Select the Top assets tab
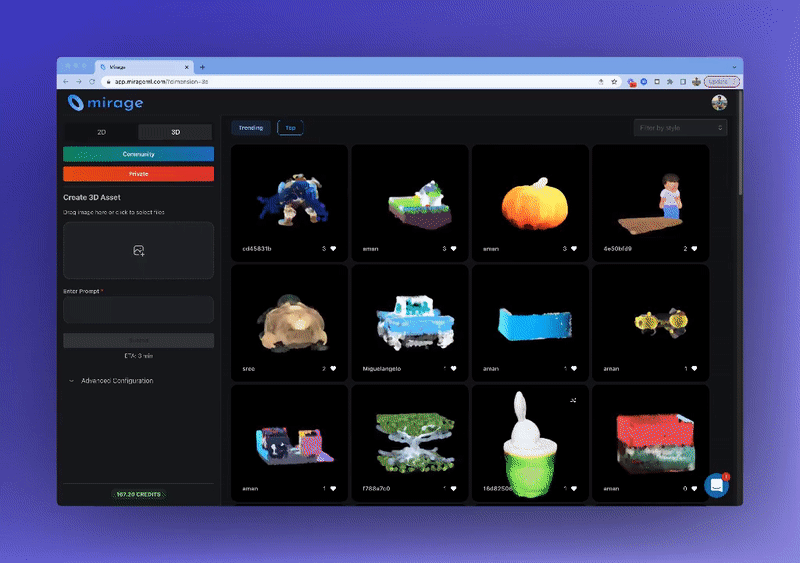The image size is (800, 563). pos(290,128)
